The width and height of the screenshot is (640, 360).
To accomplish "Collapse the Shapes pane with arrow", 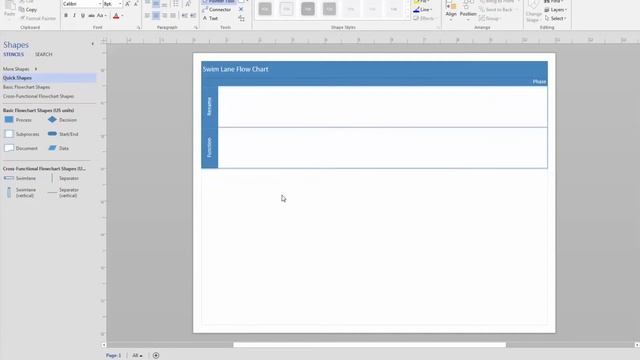I will (x=93, y=44).
